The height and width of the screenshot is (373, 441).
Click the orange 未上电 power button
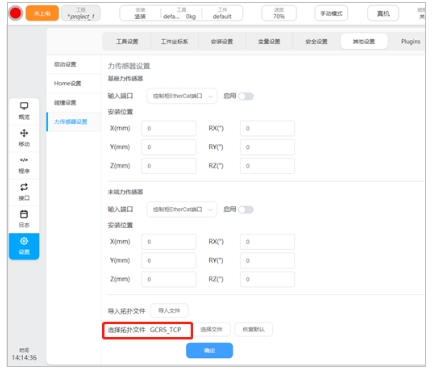[42, 13]
